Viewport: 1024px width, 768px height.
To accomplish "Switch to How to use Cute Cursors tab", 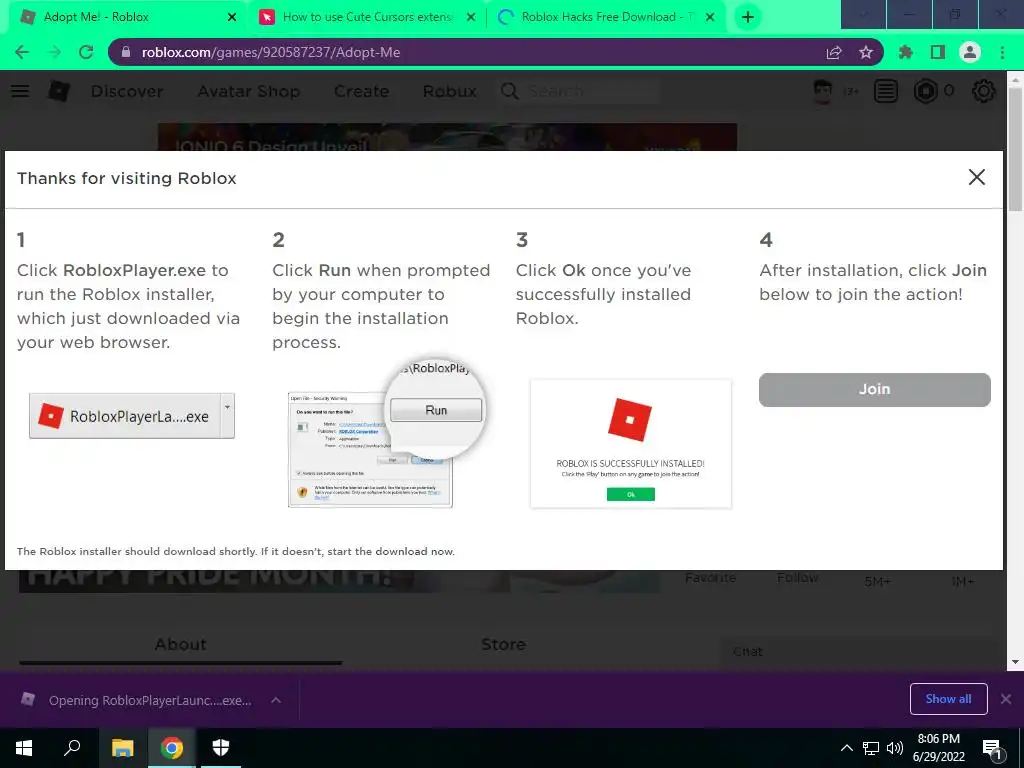I will pyautogui.click(x=368, y=17).
